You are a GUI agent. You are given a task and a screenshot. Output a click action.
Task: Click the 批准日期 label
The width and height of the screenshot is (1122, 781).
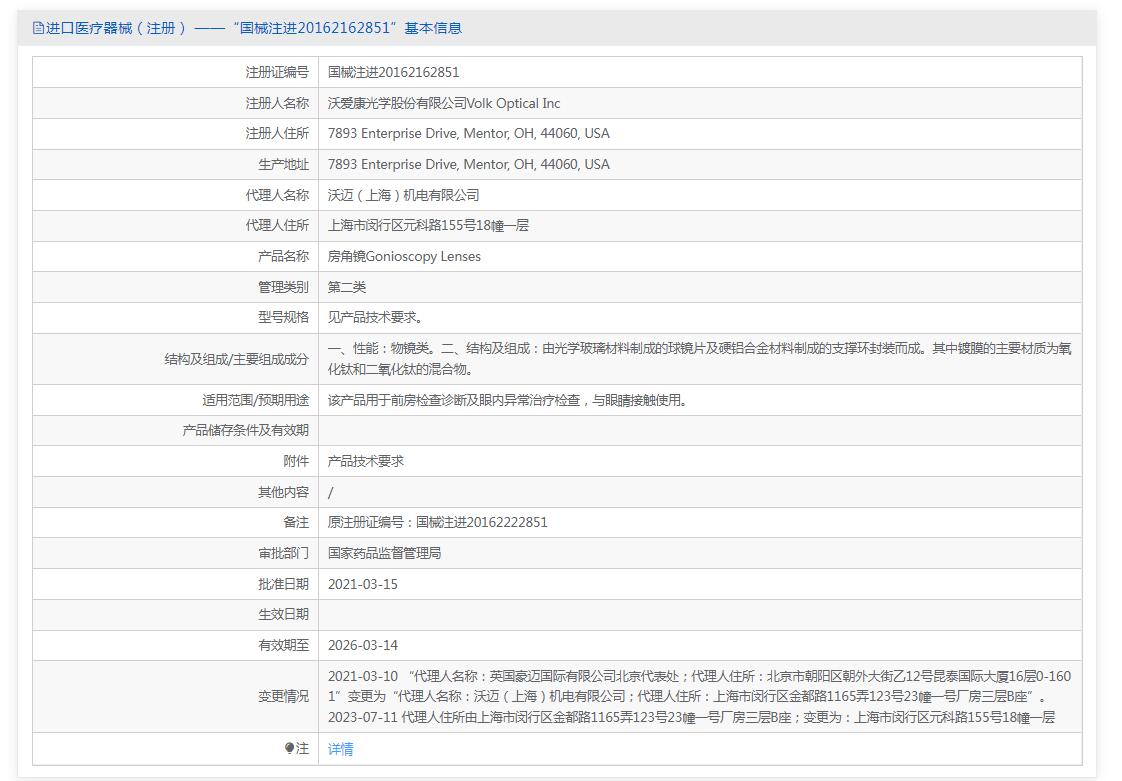point(283,584)
